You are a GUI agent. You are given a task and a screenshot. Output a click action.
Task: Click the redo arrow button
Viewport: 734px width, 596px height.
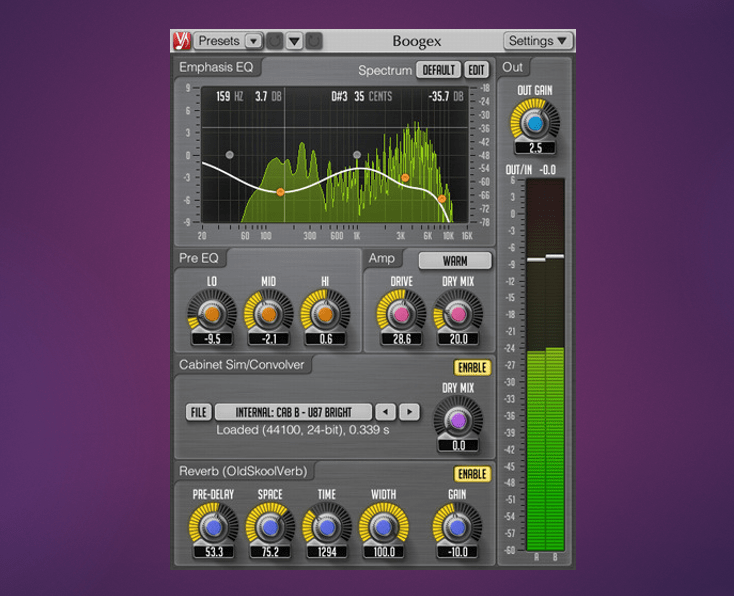point(314,41)
